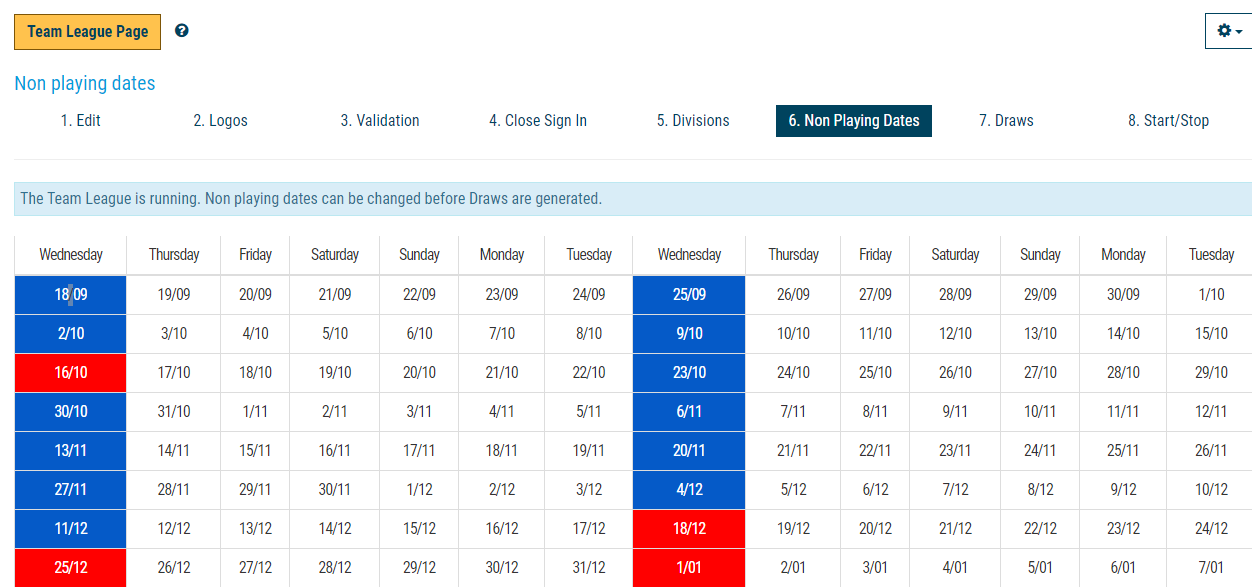Viewport: 1252px width, 587px height.
Task: Click the 7/12 date cell
Action: point(955,490)
